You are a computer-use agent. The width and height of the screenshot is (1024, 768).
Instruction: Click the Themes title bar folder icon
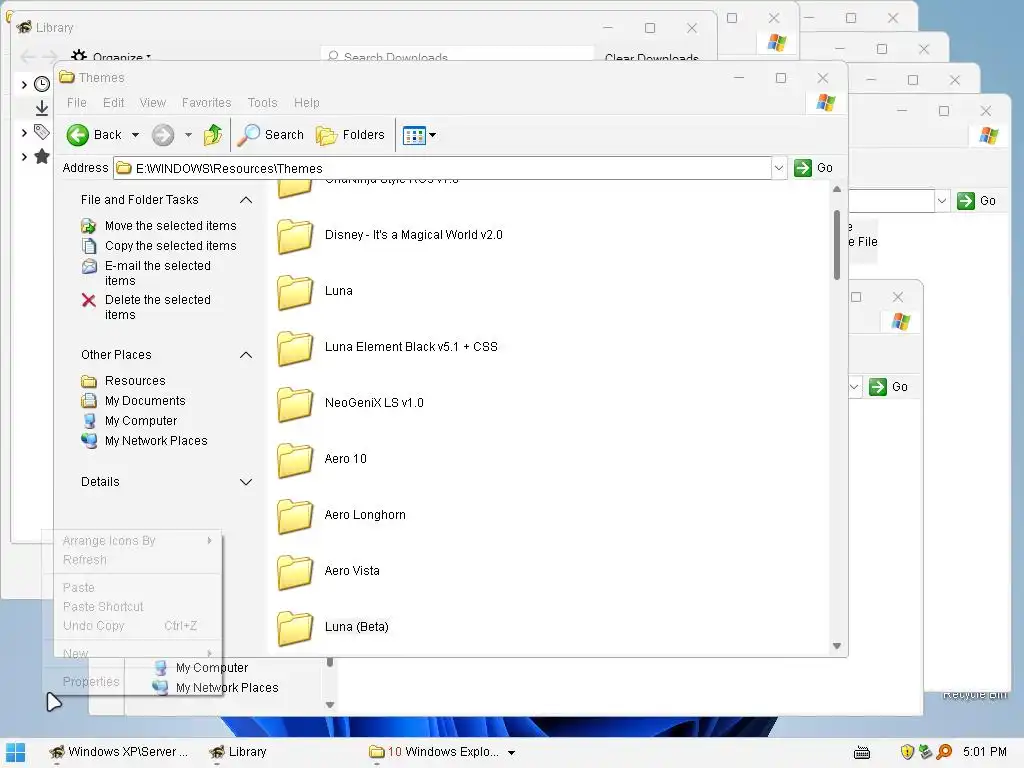tap(67, 77)
